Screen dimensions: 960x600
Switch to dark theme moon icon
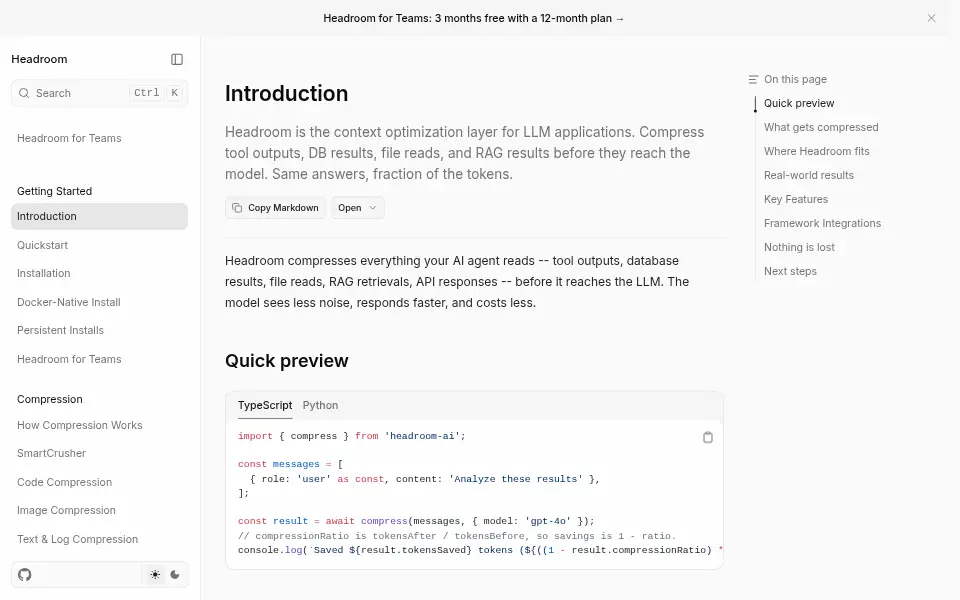click(x=175, y=575)
